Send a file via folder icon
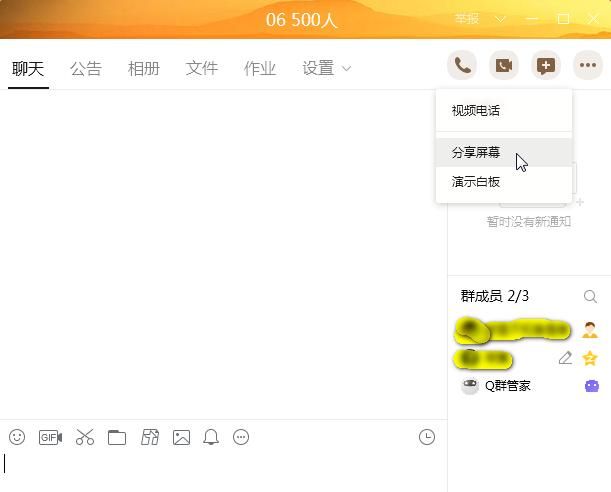This screenshot has width=611, height=492. pyautogui.click(x=117, y=437)
